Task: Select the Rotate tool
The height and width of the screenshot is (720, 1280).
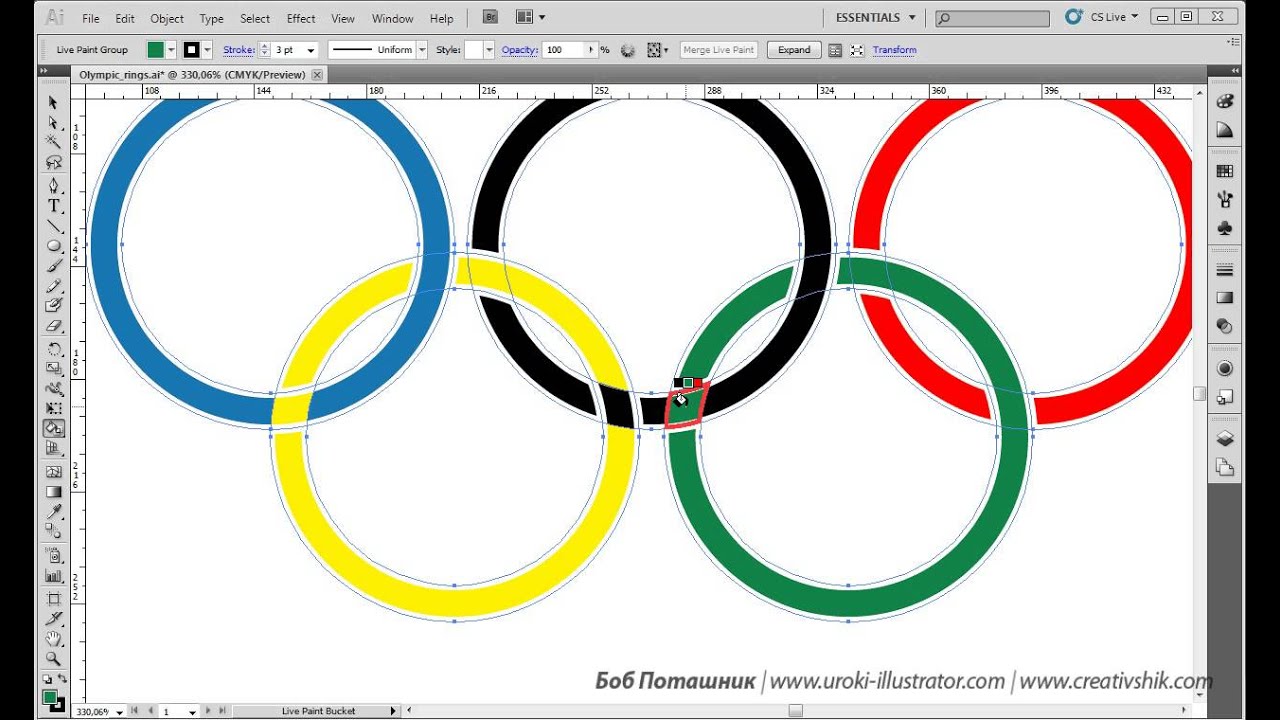Action: pos(53,349)
